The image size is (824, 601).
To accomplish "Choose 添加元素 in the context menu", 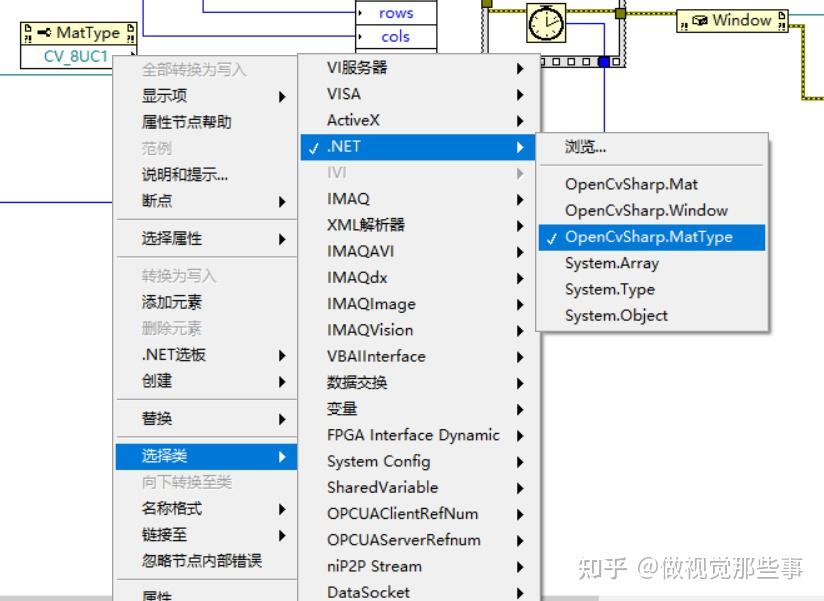I will tap(207, 302).
